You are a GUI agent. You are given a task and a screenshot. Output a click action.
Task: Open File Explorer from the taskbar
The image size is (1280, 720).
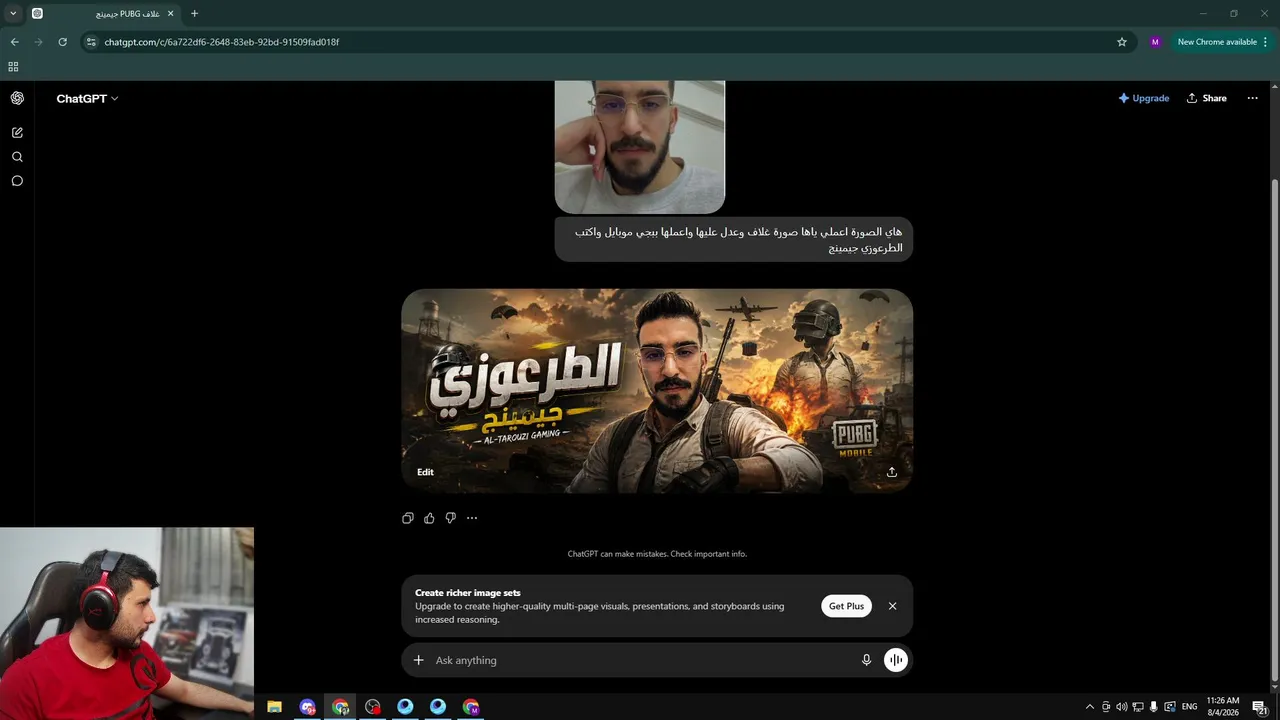tap(274, 707)
